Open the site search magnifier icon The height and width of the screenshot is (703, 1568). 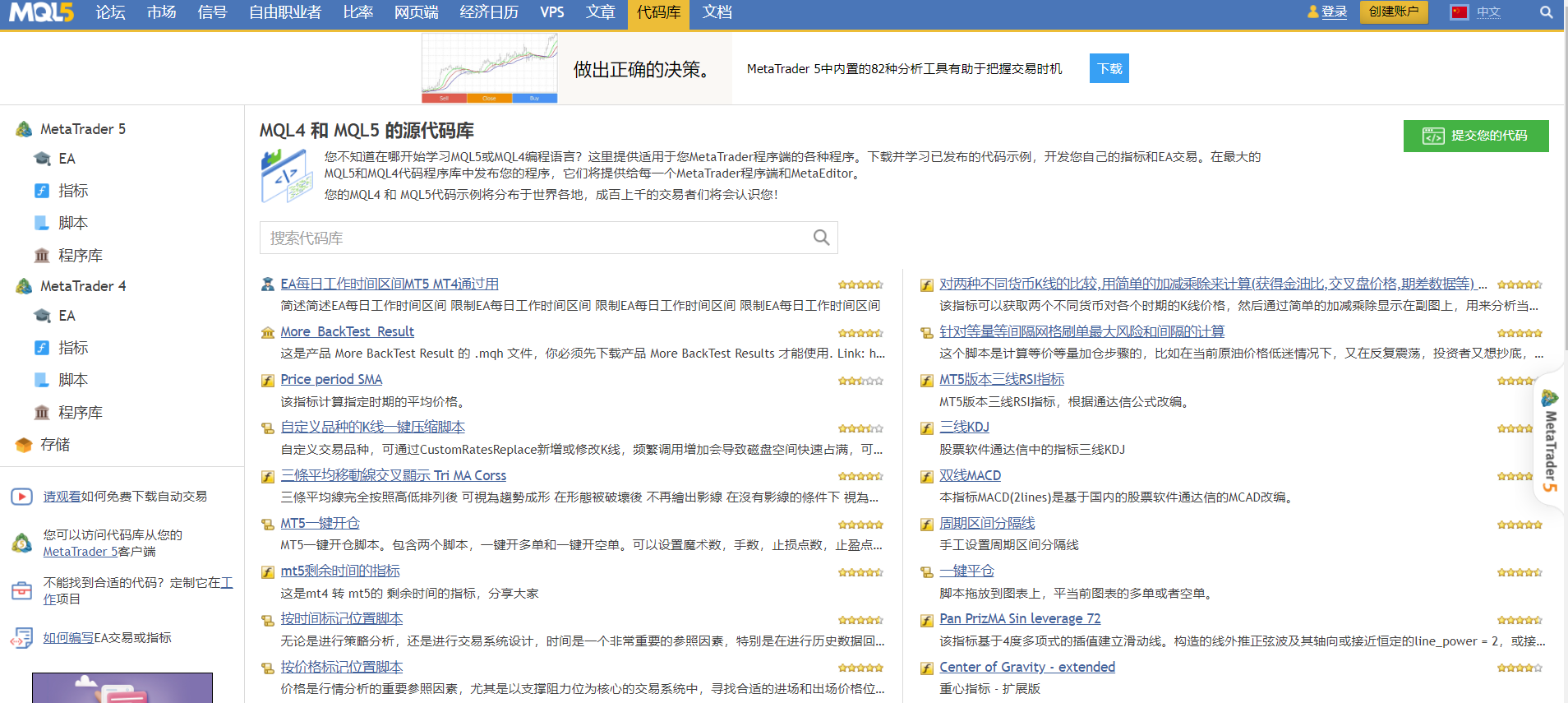[x=1546, y=12]
